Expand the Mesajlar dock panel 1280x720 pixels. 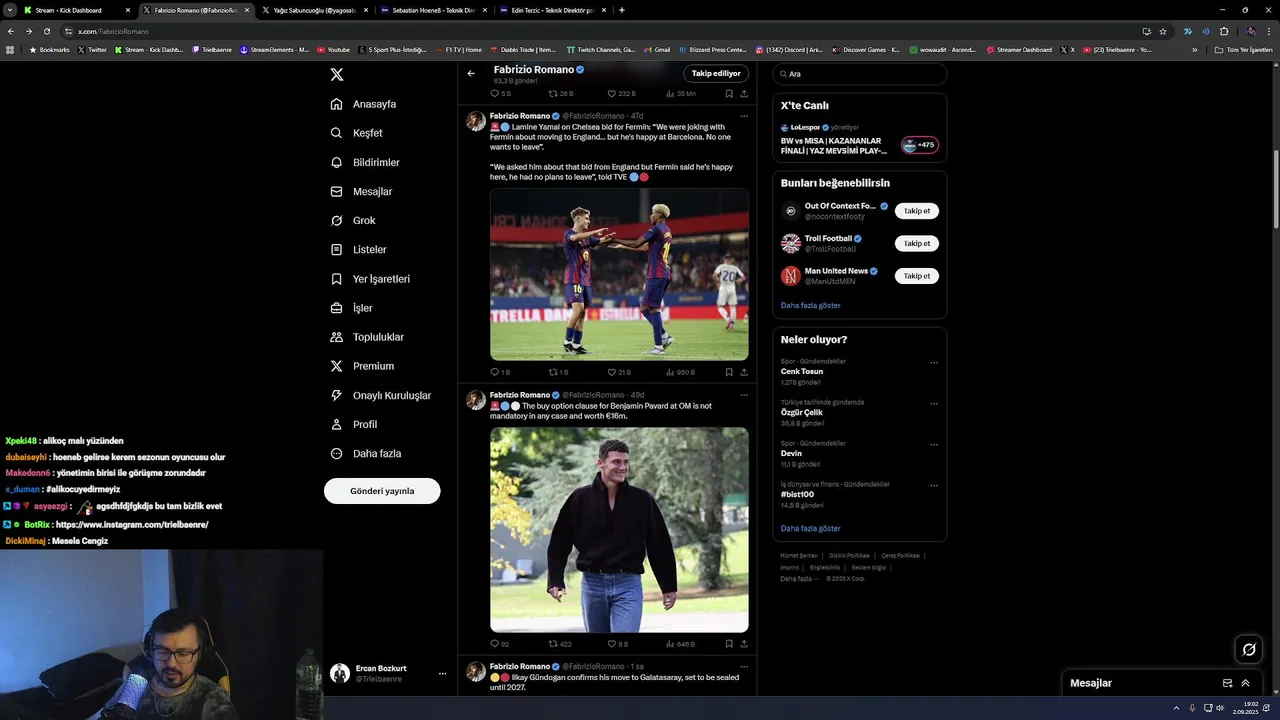(1246, 683)
